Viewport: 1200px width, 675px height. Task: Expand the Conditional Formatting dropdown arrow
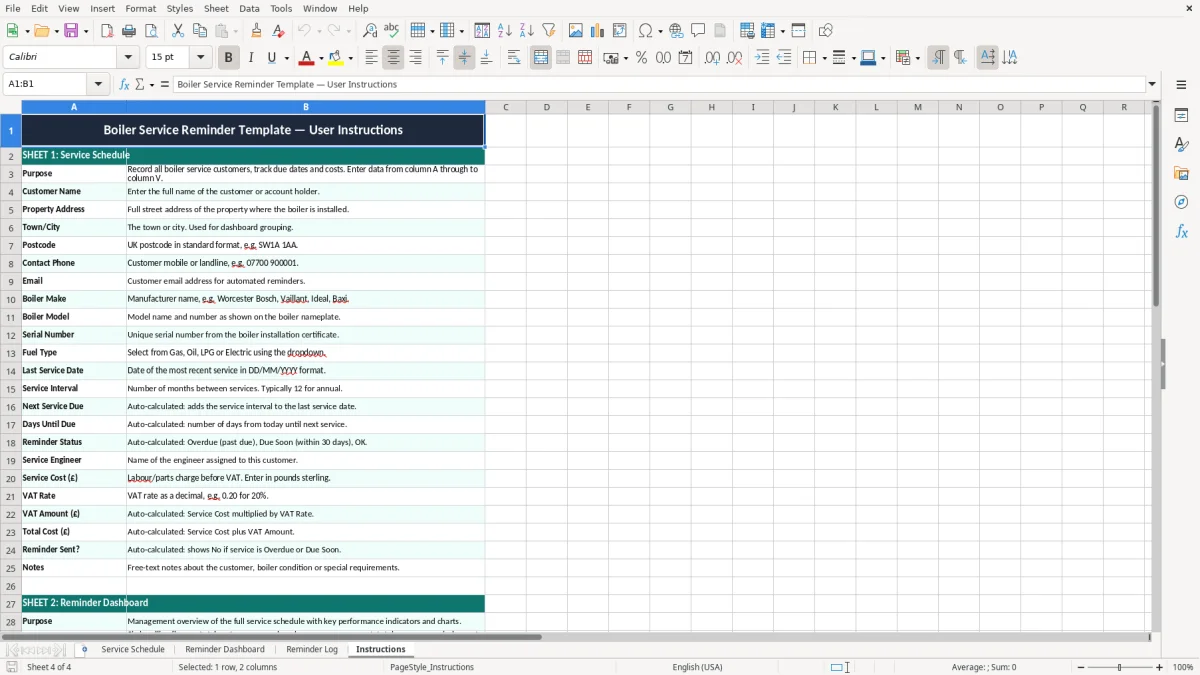click(x=917, y=58)
